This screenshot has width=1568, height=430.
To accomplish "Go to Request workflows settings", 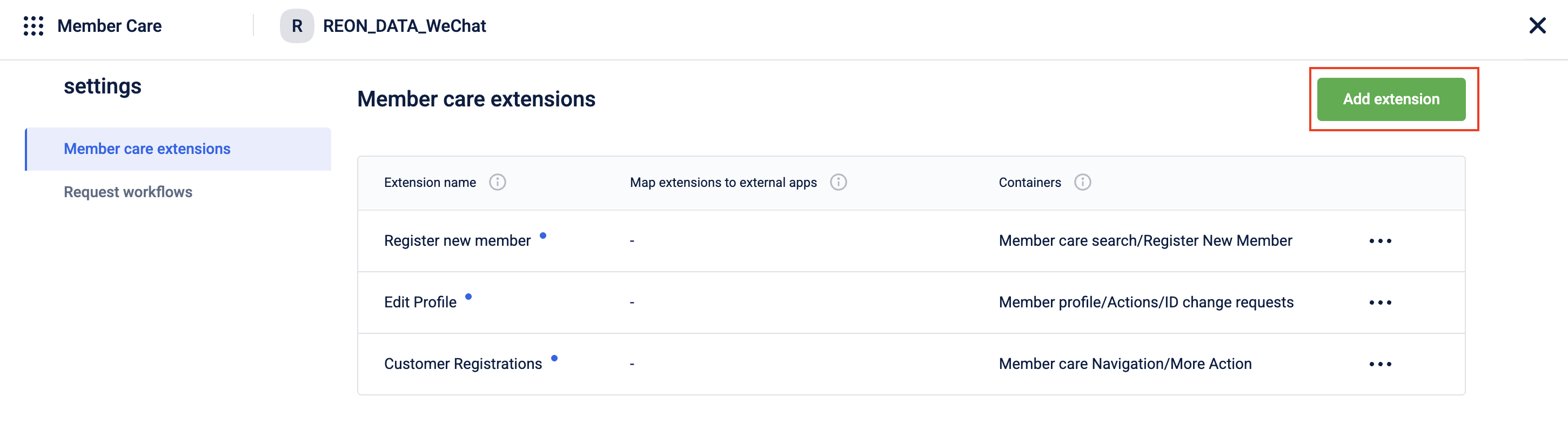I will coord(128,192).
